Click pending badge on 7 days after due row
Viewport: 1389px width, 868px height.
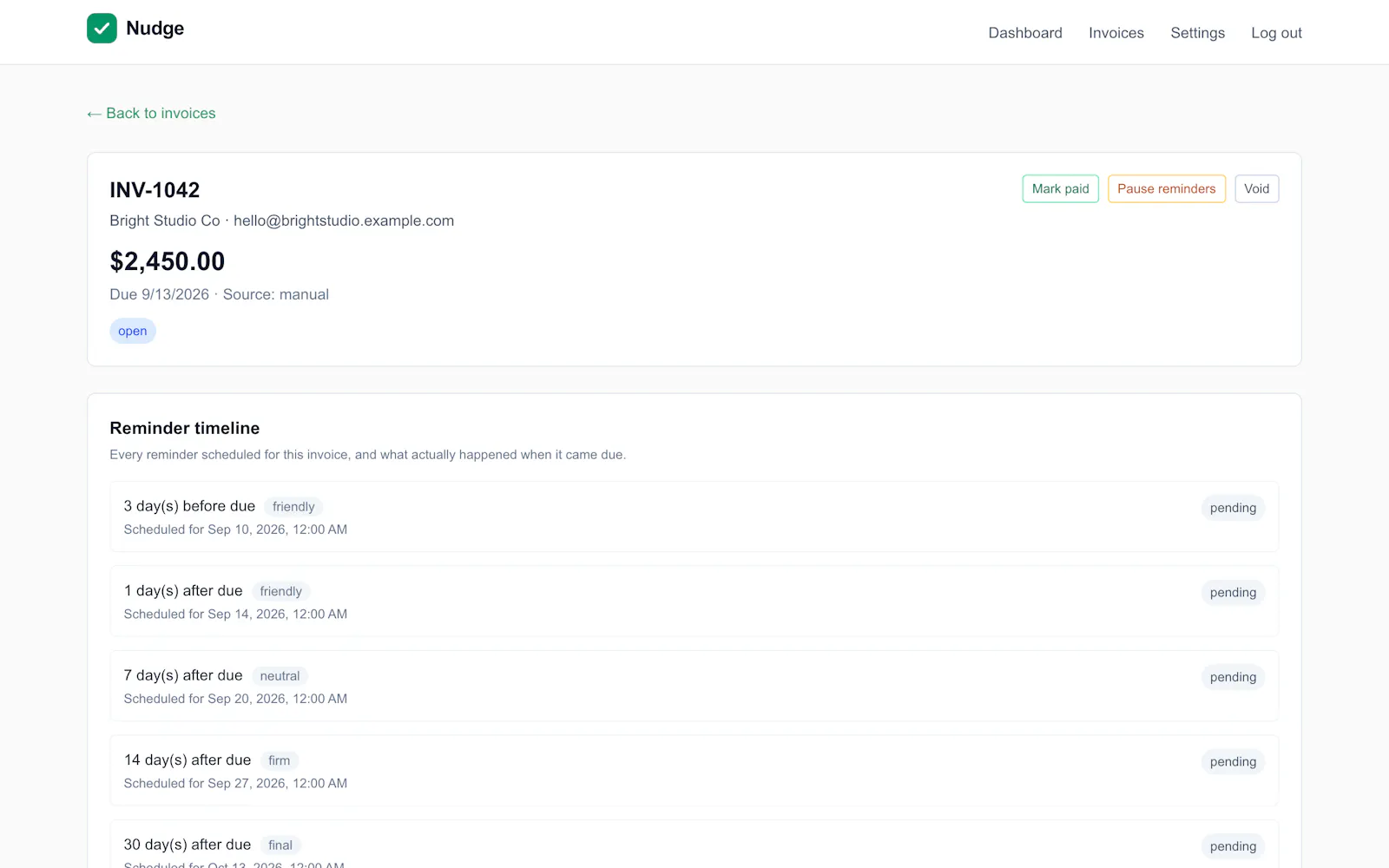click(1233, 677)
